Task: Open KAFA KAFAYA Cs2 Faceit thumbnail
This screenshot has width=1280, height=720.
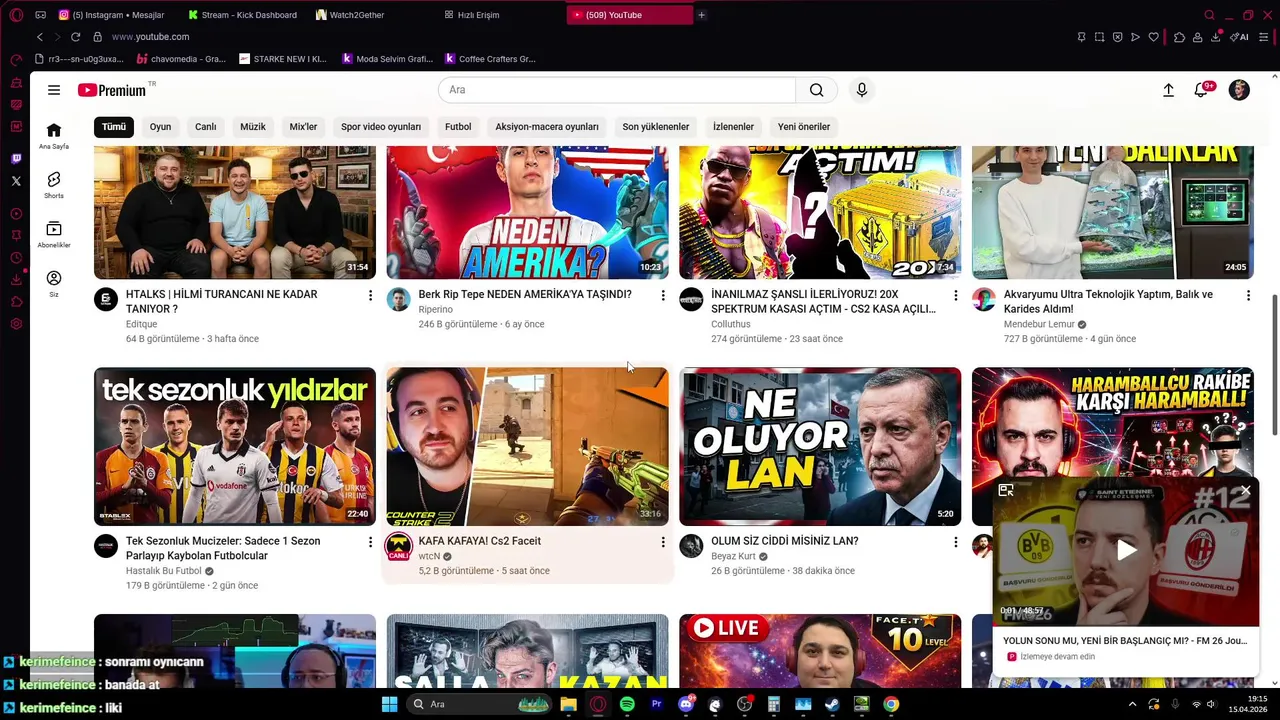Action: [x=527, y=446]
